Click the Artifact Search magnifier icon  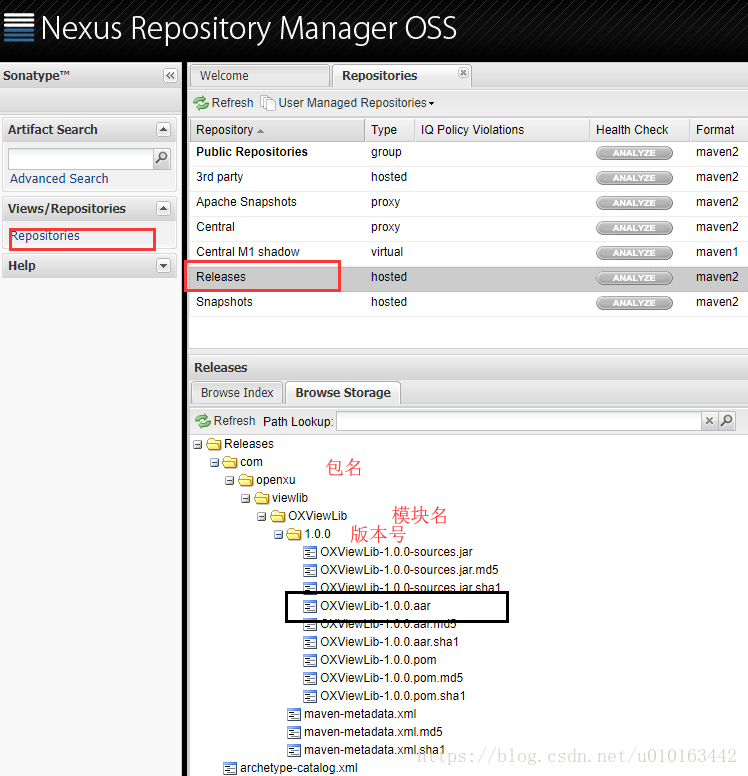161,158
